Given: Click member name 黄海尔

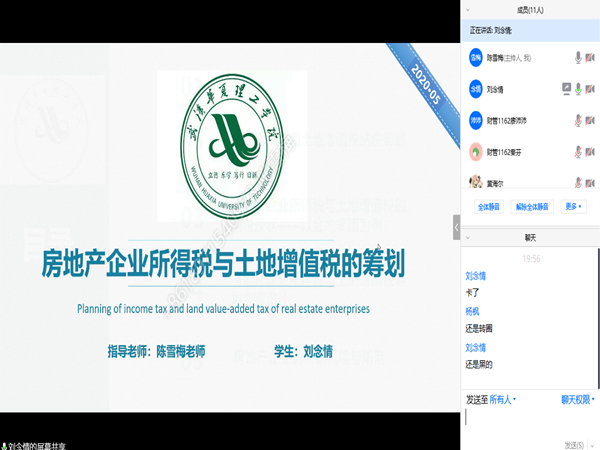Looking at the screenshot, I should coord(495,184).
